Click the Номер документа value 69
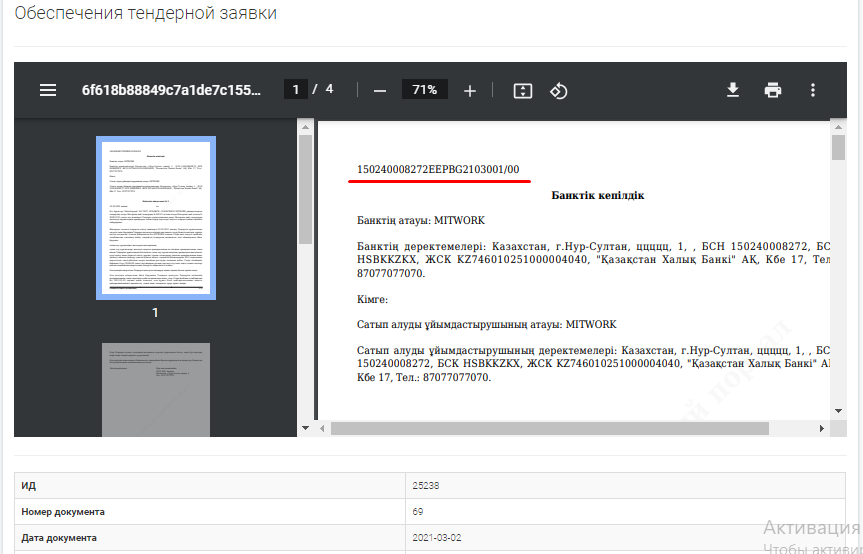This screenshot has width=863, height=554. pyautogui.click(x=418, y=512)
